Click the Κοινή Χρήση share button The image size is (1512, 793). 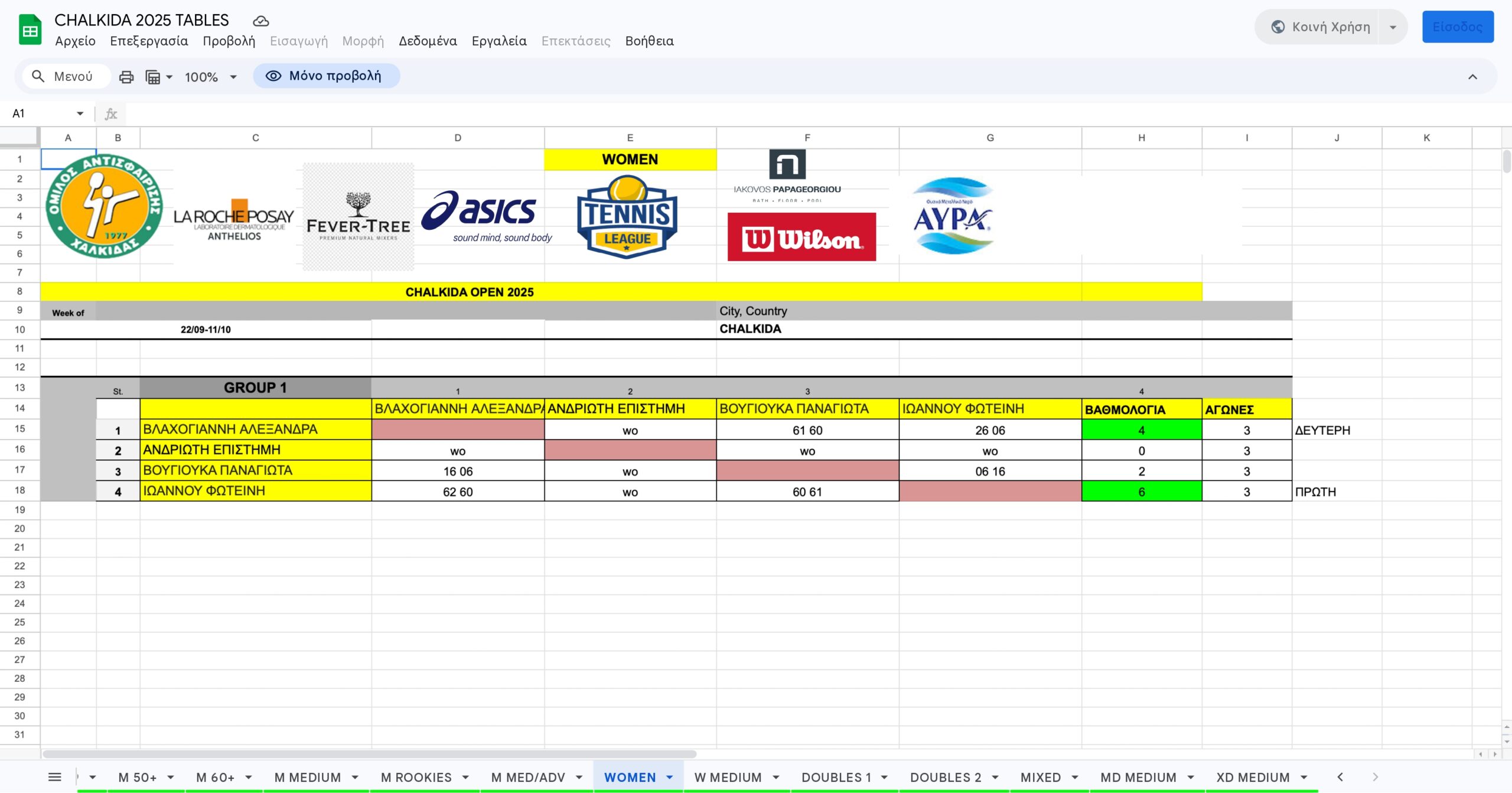[1321, 27]
